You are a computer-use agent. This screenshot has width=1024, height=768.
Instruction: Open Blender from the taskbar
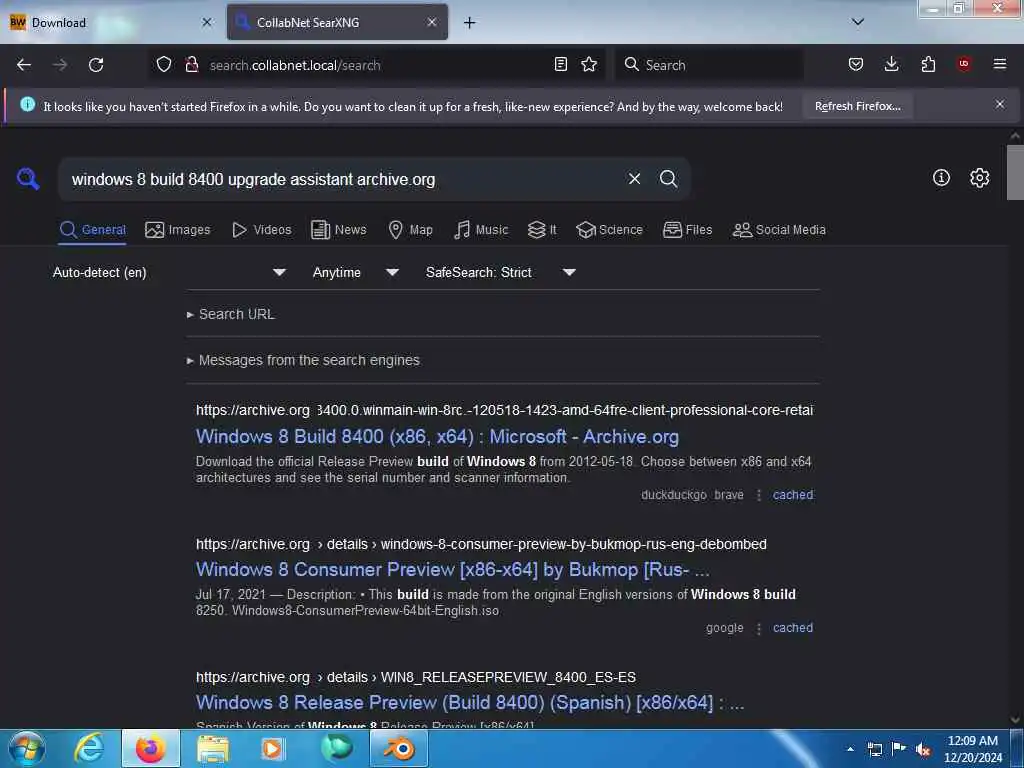click(x=400, y=748)
